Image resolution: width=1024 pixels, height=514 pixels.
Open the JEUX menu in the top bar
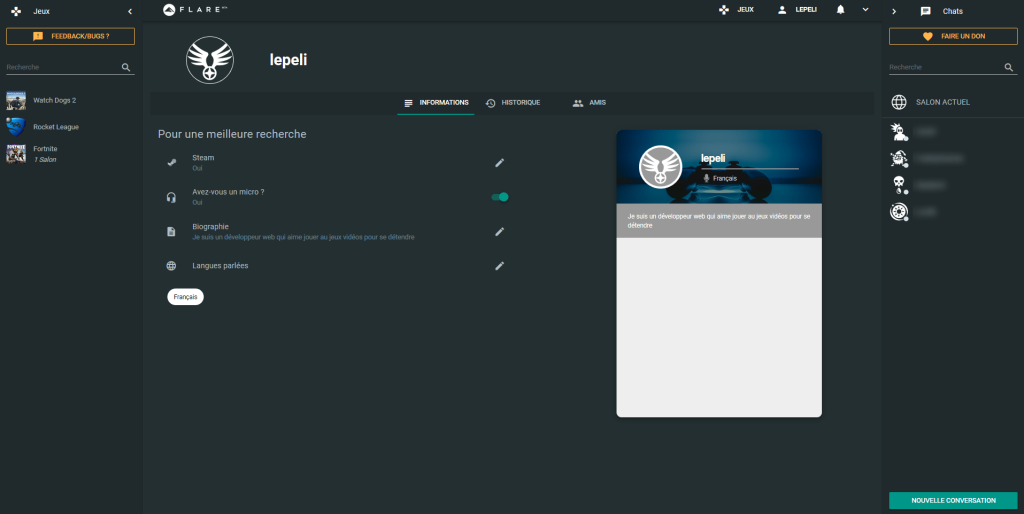pos(736,10)
